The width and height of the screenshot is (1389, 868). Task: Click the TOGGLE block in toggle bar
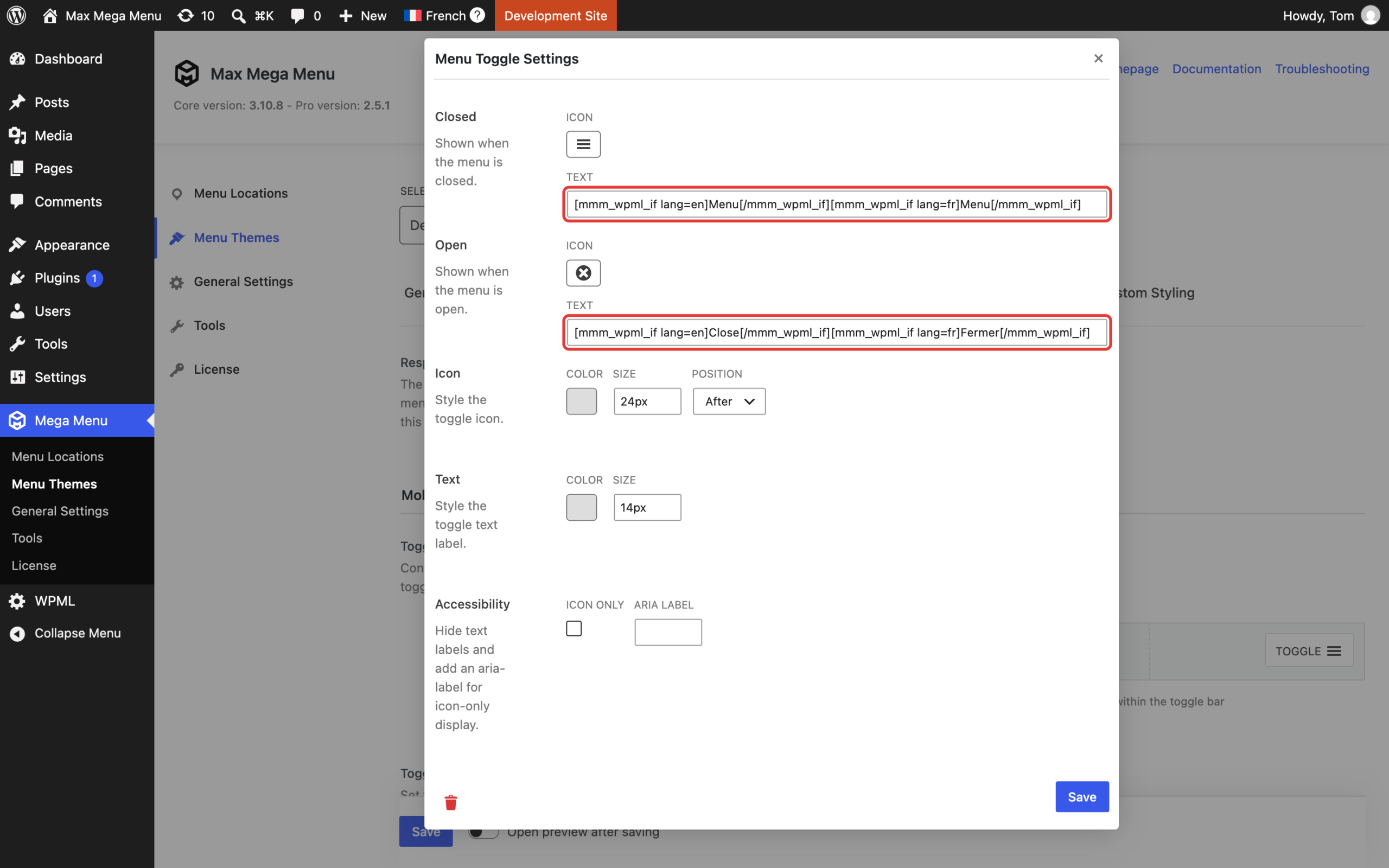click(1309, 651)
